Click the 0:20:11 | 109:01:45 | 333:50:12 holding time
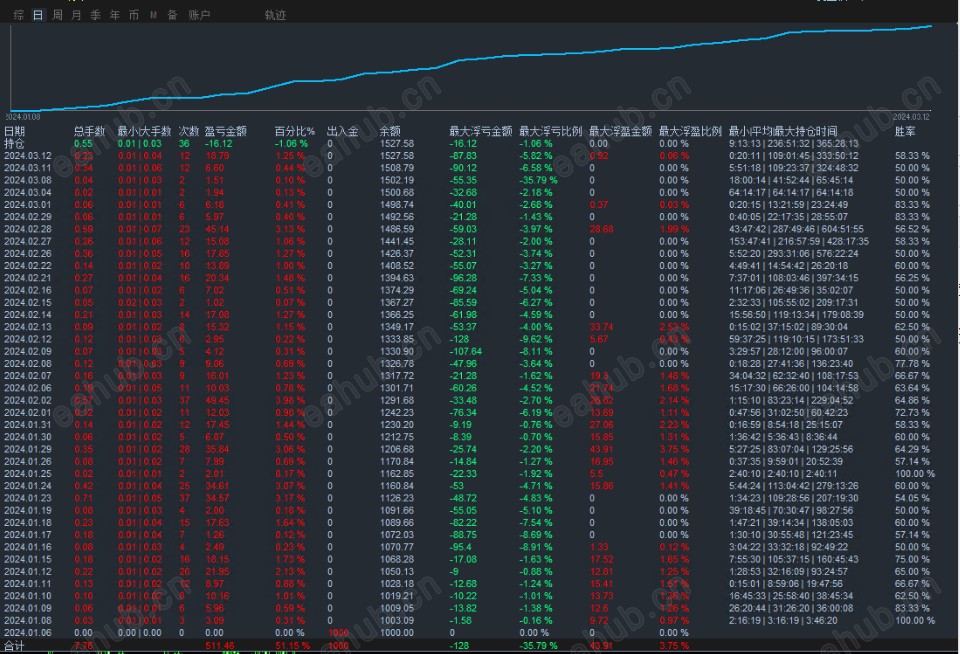The height and width of the screenshot is (654, 960). pos(793,156)
